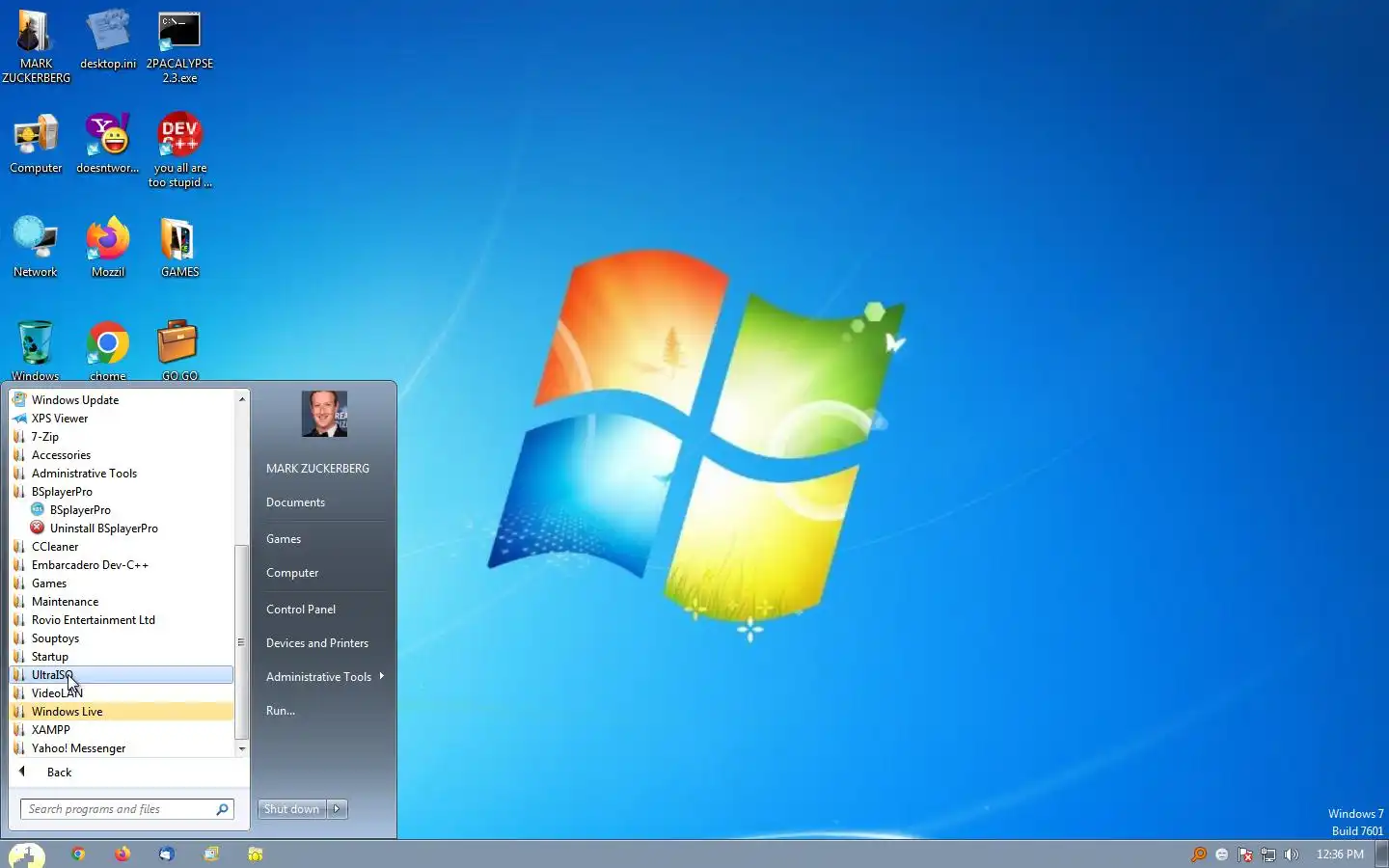Expand the Accessories folder

(x=122, y=455)
